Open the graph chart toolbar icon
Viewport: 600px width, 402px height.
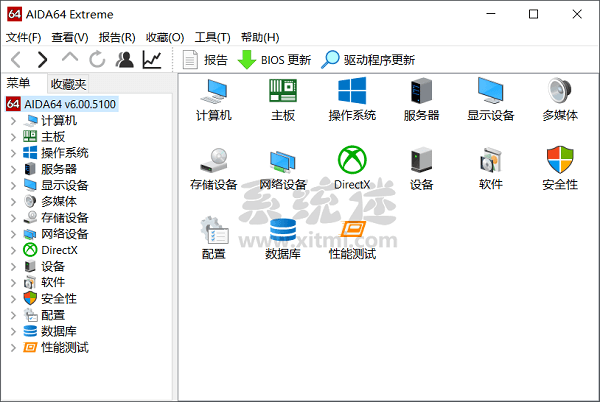(x=152, y=60)
